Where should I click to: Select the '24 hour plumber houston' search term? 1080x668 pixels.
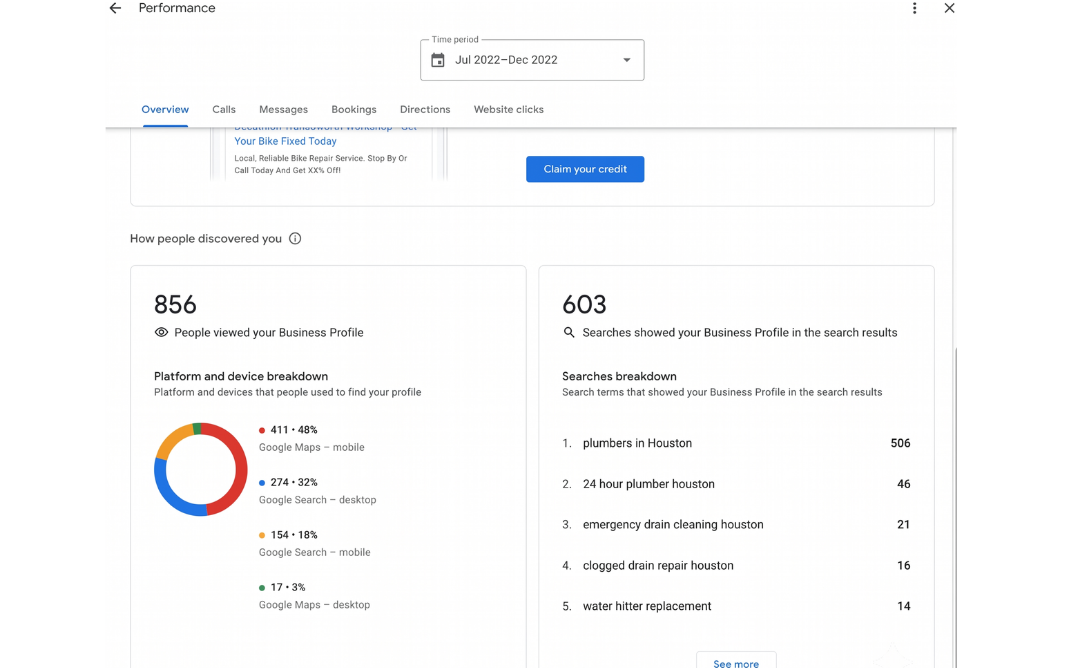648,483
